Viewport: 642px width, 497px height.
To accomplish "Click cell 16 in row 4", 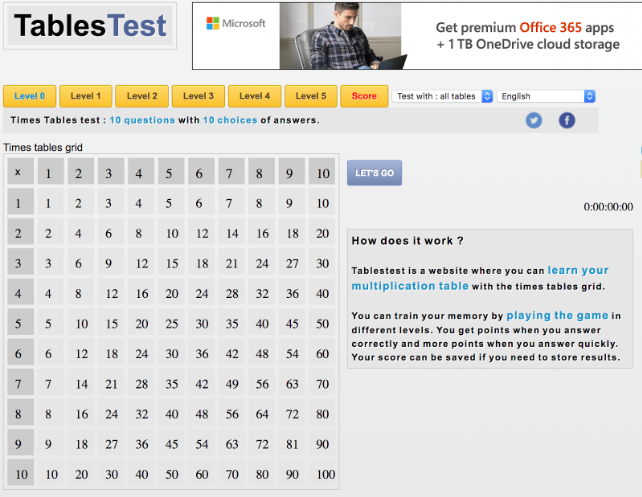I will click(x=141, y=292).
